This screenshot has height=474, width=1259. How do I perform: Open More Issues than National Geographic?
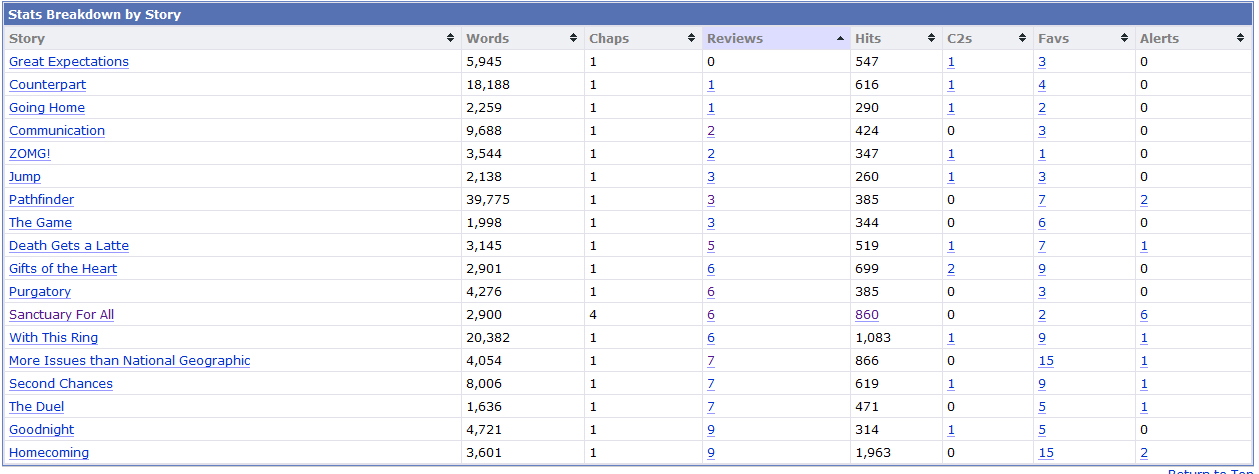click(130, 361)
